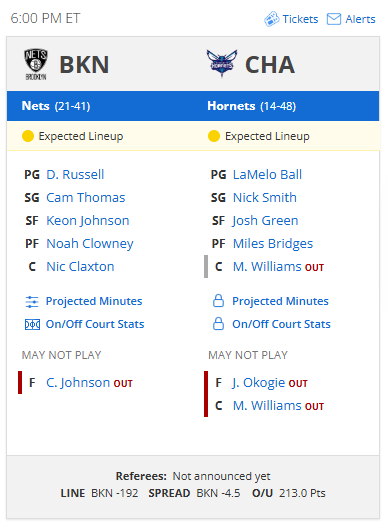Click the Nets On/Off Court Stats court icon
Viewport: 388px width, 530px height.
[32, 324]
